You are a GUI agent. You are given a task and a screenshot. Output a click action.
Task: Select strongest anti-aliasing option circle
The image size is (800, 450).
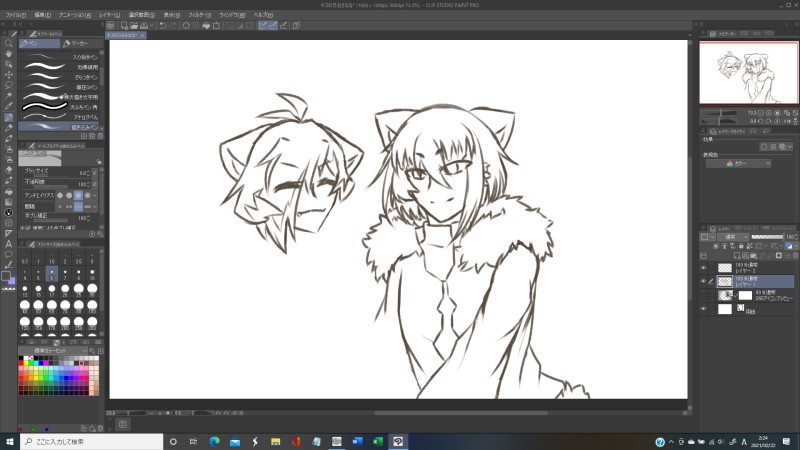click(x=87, y=195)
